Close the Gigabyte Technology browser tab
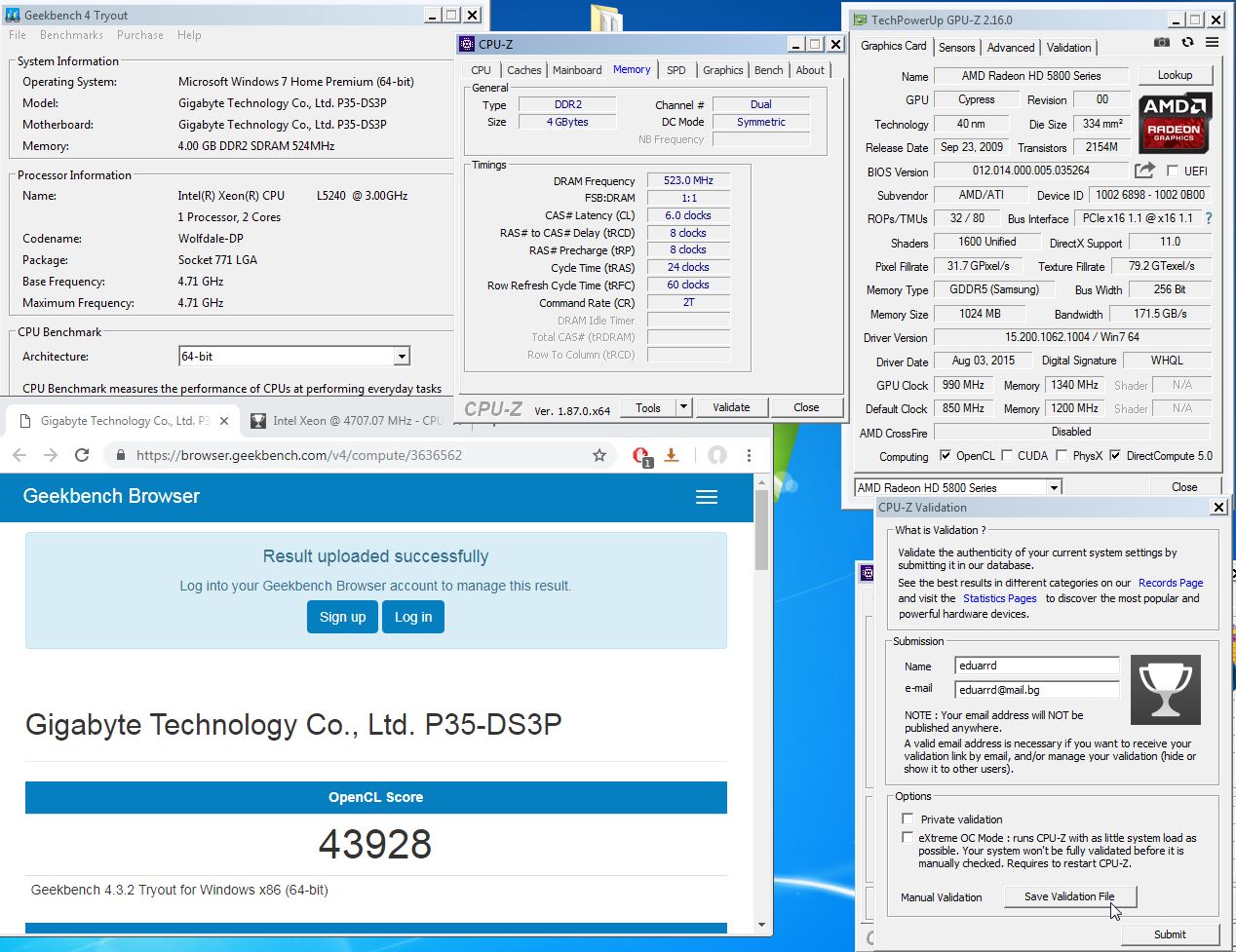This screenshot has height=952, width=1236. click(x=224, y=421)
